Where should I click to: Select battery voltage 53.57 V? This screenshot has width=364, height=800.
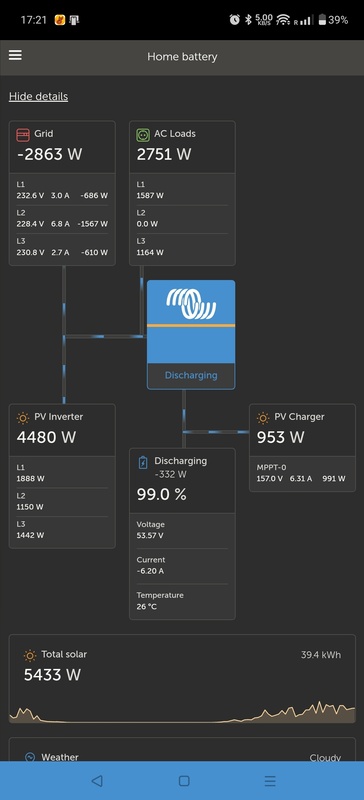tap(150, 536)
